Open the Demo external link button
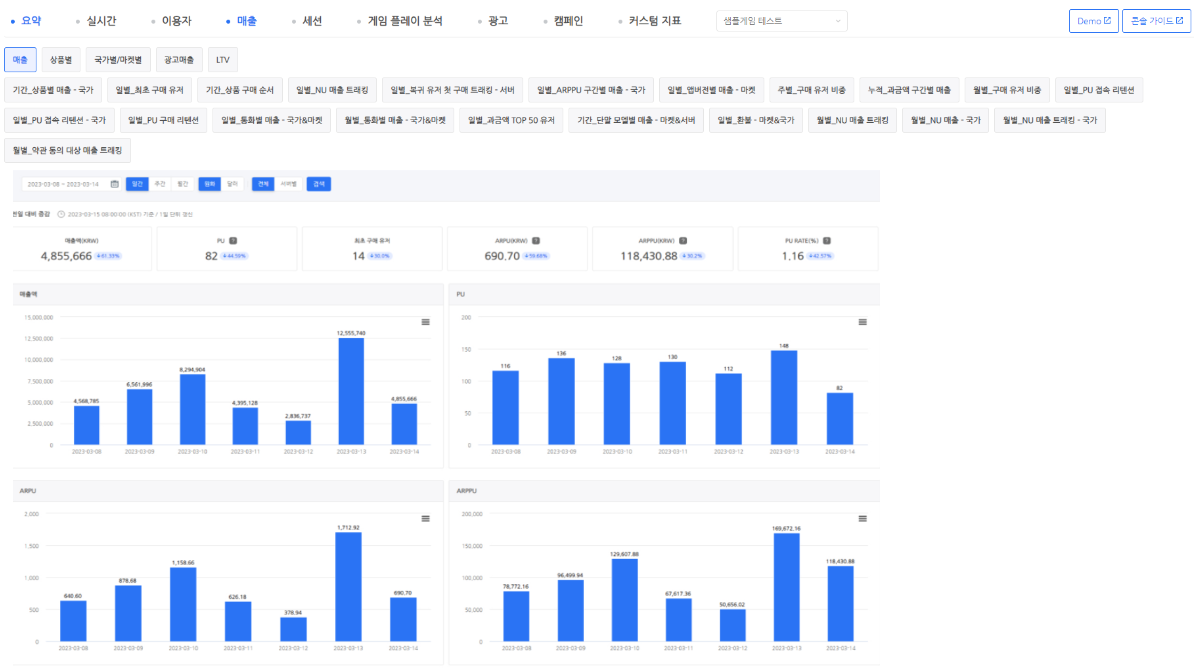The image size is (1194, 669). pos(1093,21)
